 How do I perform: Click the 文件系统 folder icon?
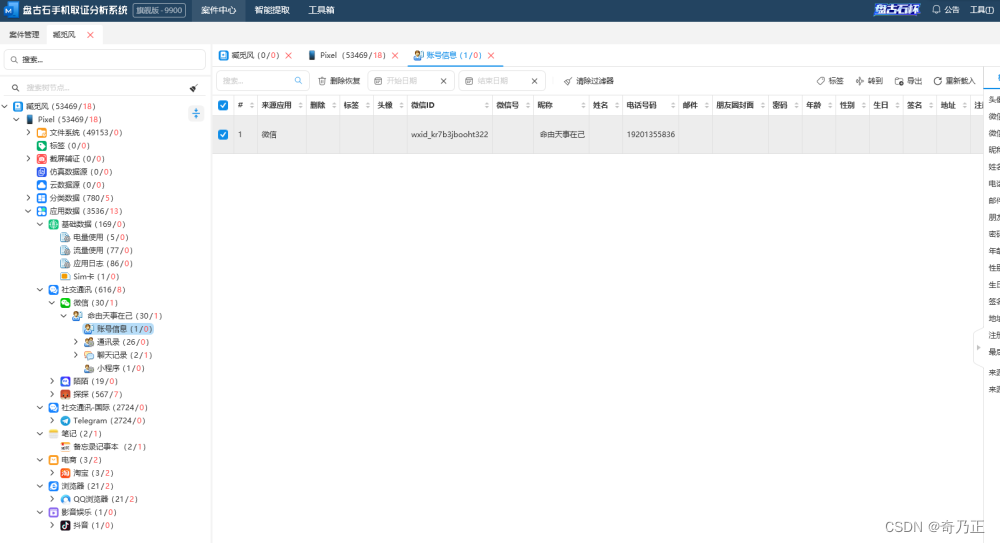point(41,133)
